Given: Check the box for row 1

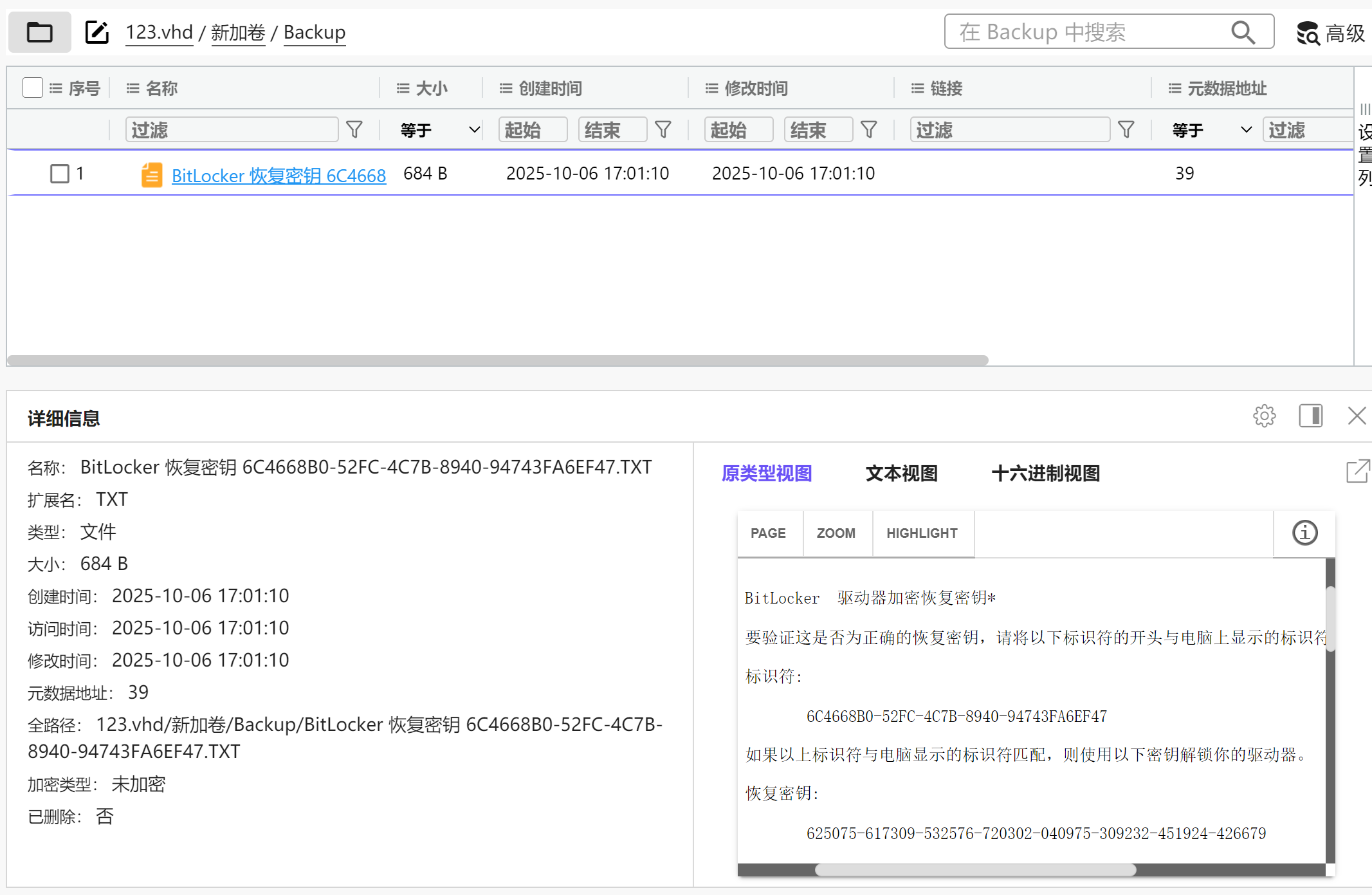Looking at the screenshot, I should tap(60, 174).
